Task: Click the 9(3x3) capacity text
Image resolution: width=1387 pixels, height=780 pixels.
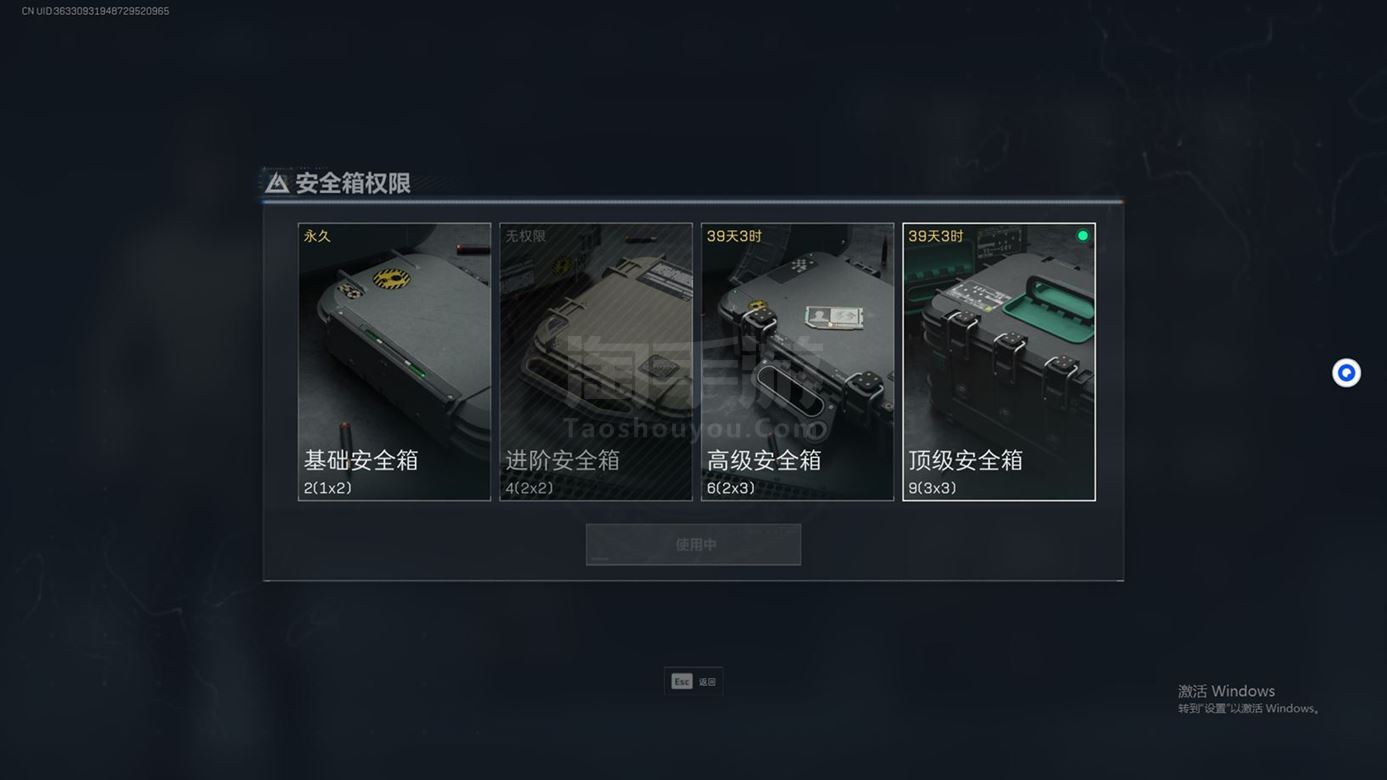Action: (x=932, y=488)
